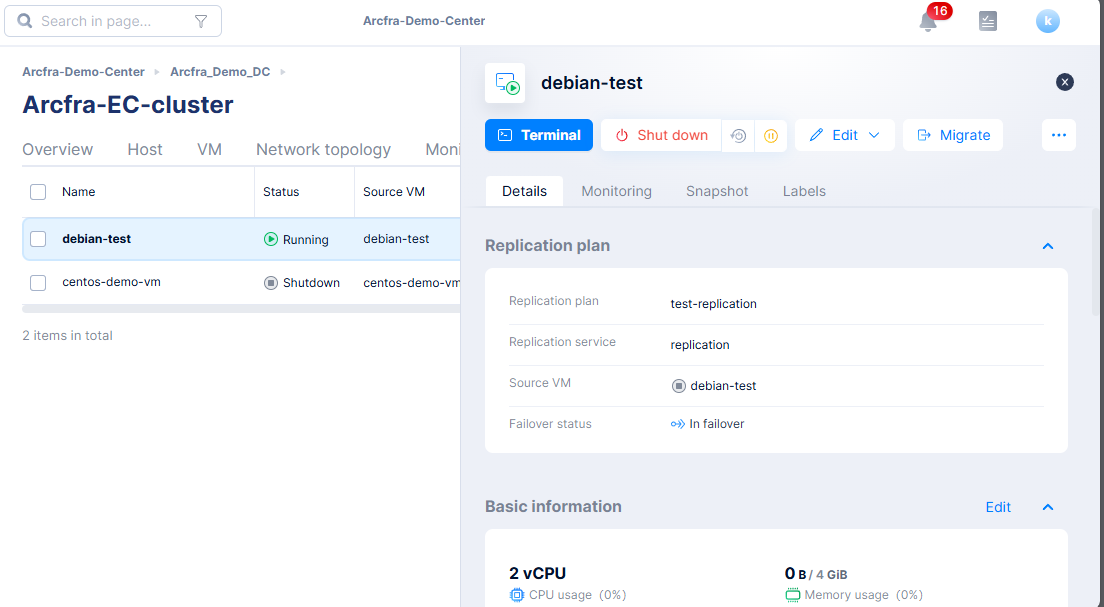This screenshot has width=1104, height=607.
Task: Click the debian-test VM running icon
Action: click(x=505, y=83)
